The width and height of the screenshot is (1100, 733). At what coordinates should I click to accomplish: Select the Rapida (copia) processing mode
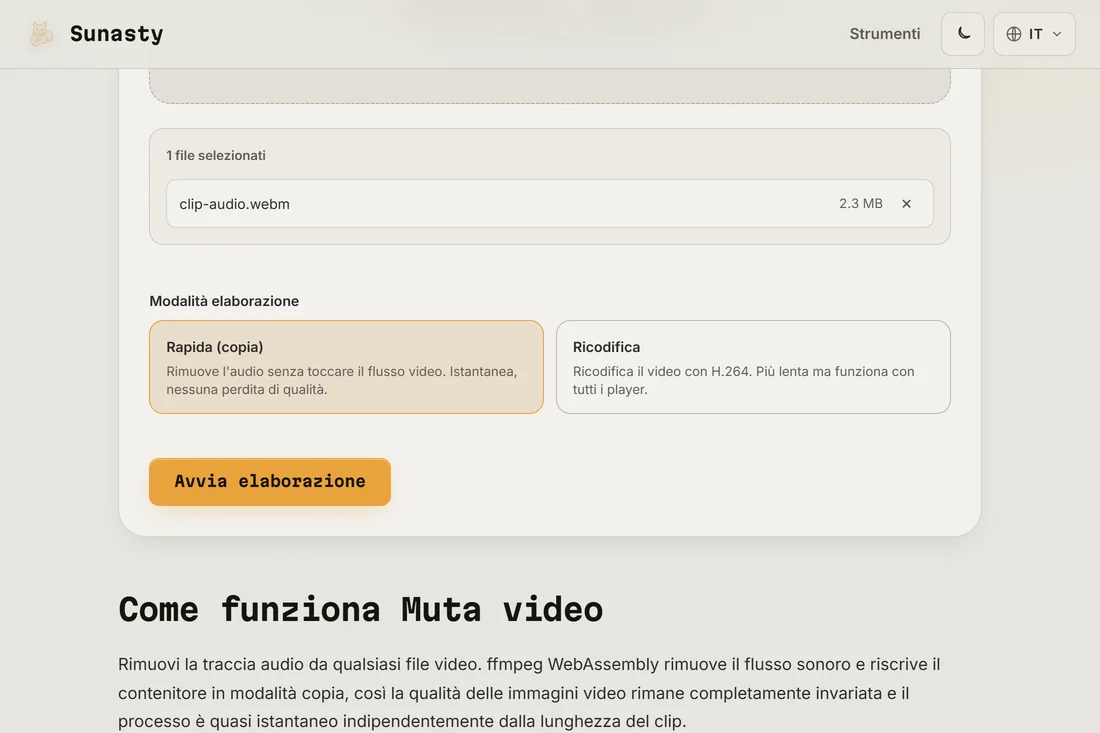tap(347, 367)
